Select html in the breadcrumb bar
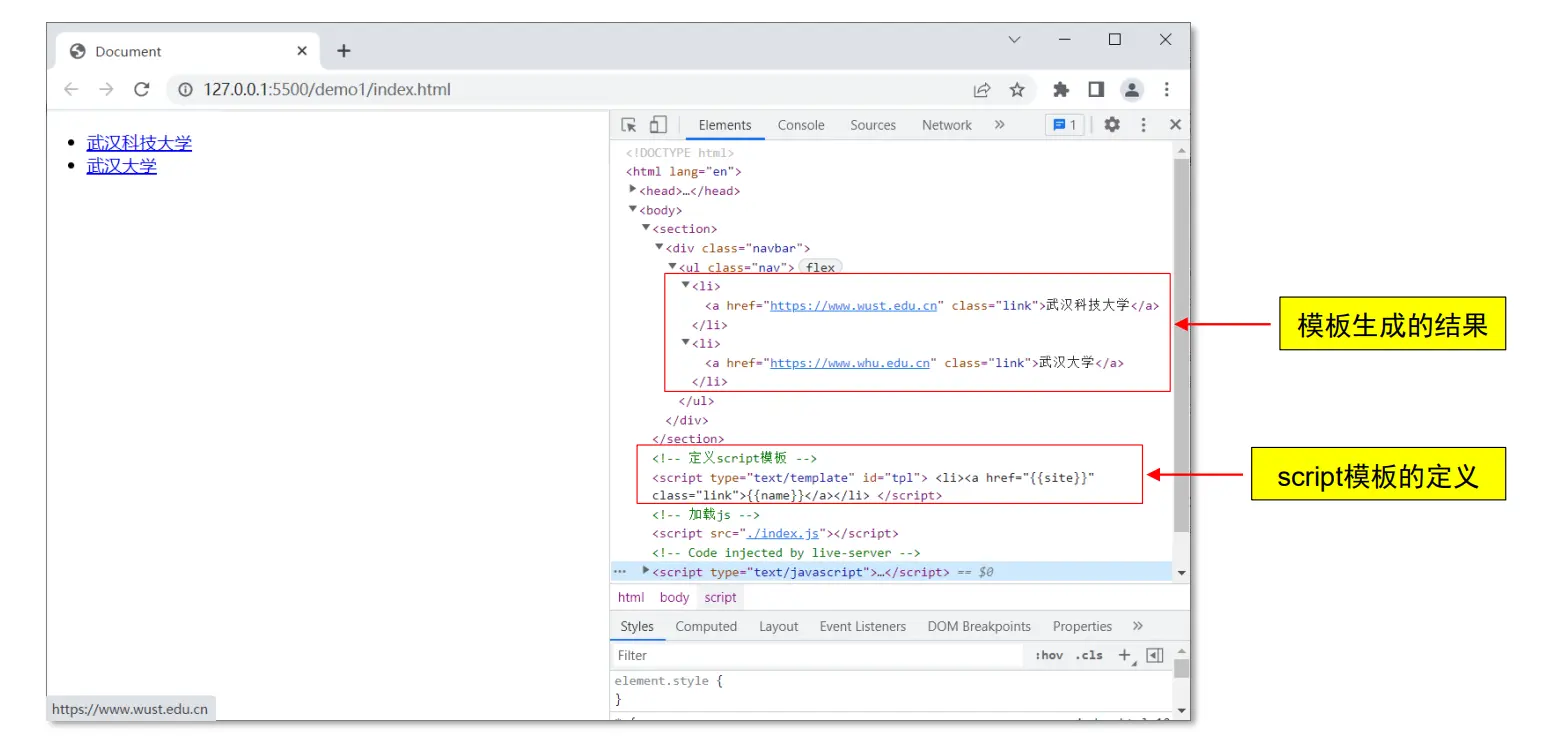 (631, 597)
